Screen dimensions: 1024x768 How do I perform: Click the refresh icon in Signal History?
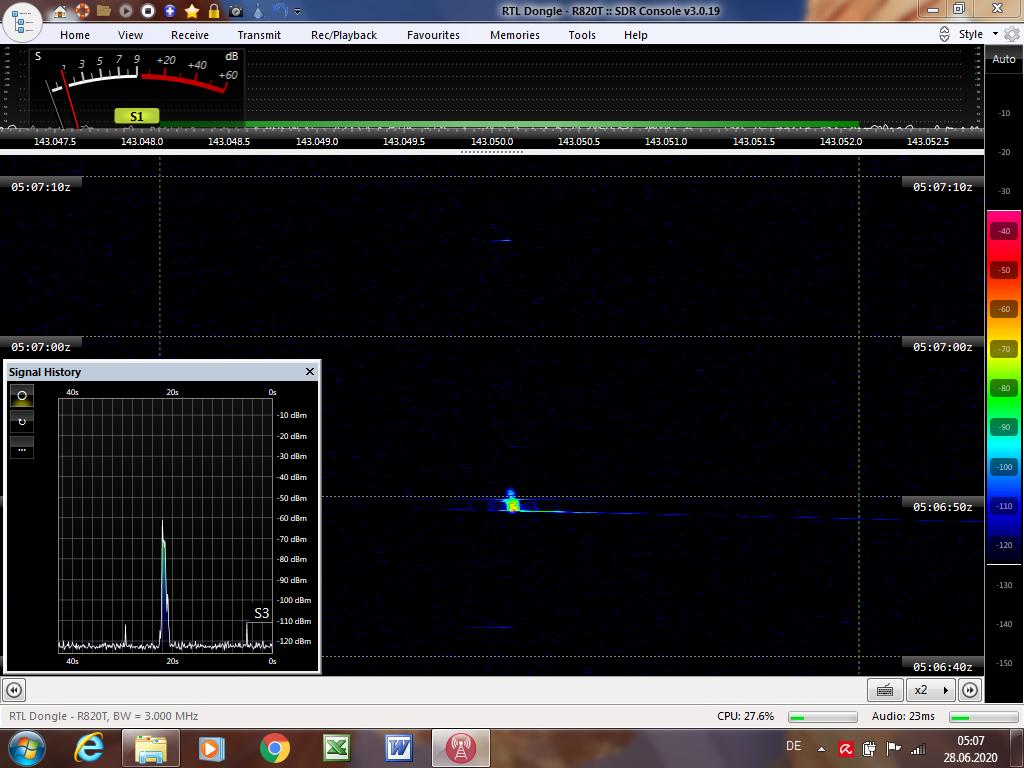22,421
